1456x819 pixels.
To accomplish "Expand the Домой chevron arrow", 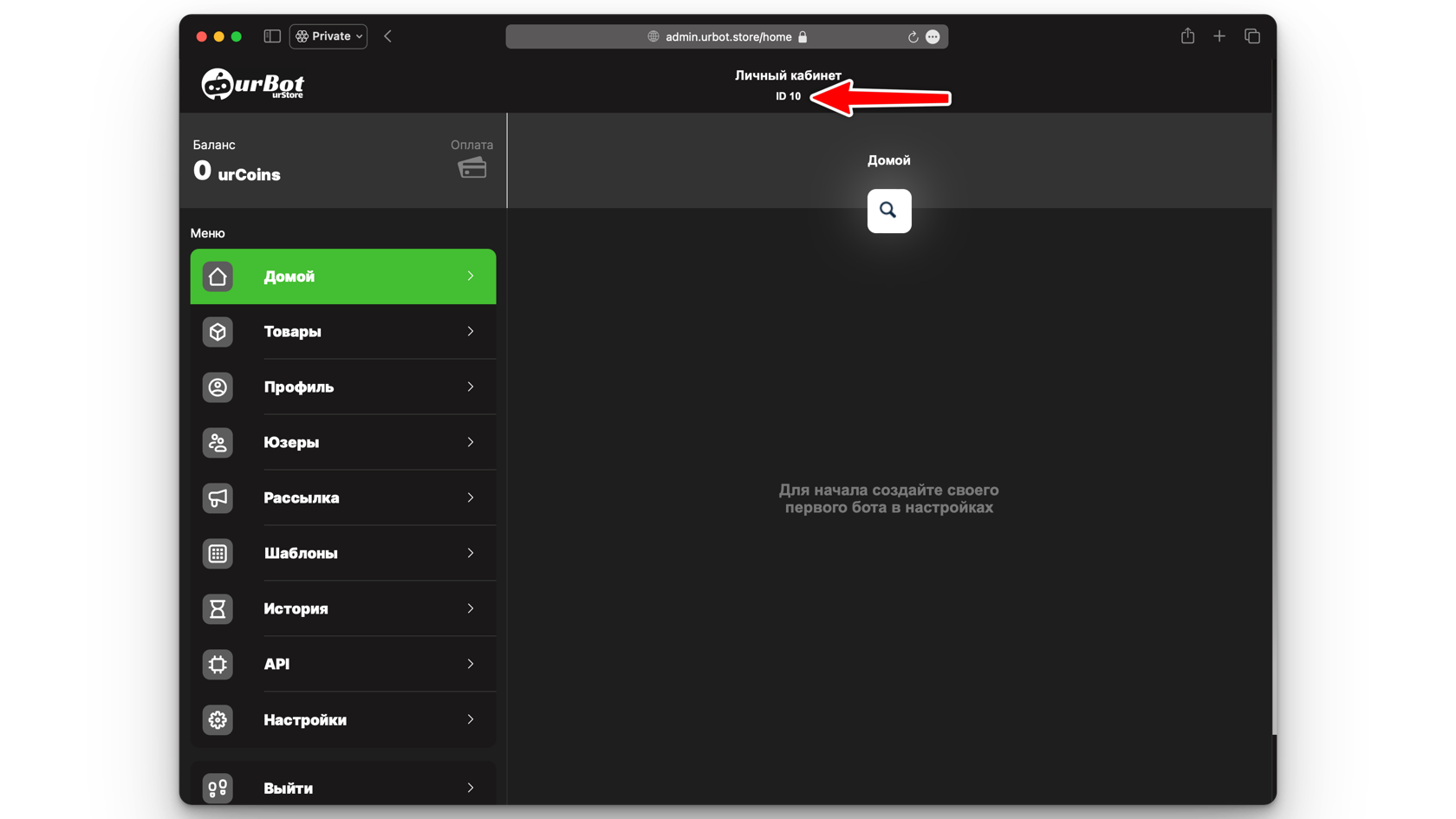I will (x=471, y=276).
